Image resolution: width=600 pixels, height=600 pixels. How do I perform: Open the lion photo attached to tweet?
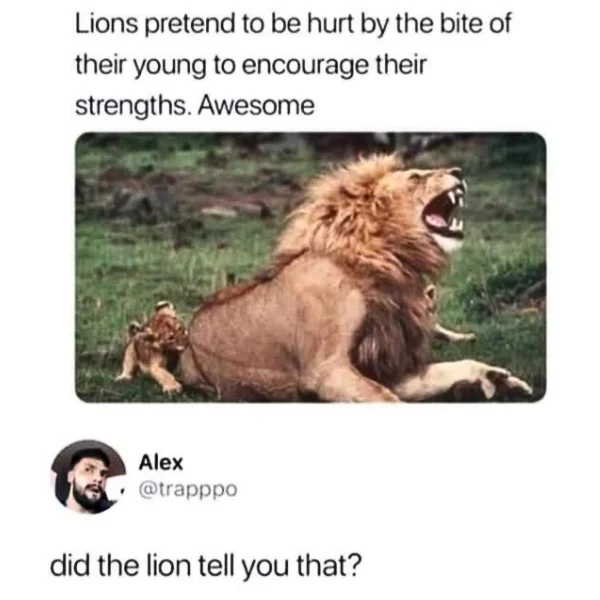click(311, 267)
